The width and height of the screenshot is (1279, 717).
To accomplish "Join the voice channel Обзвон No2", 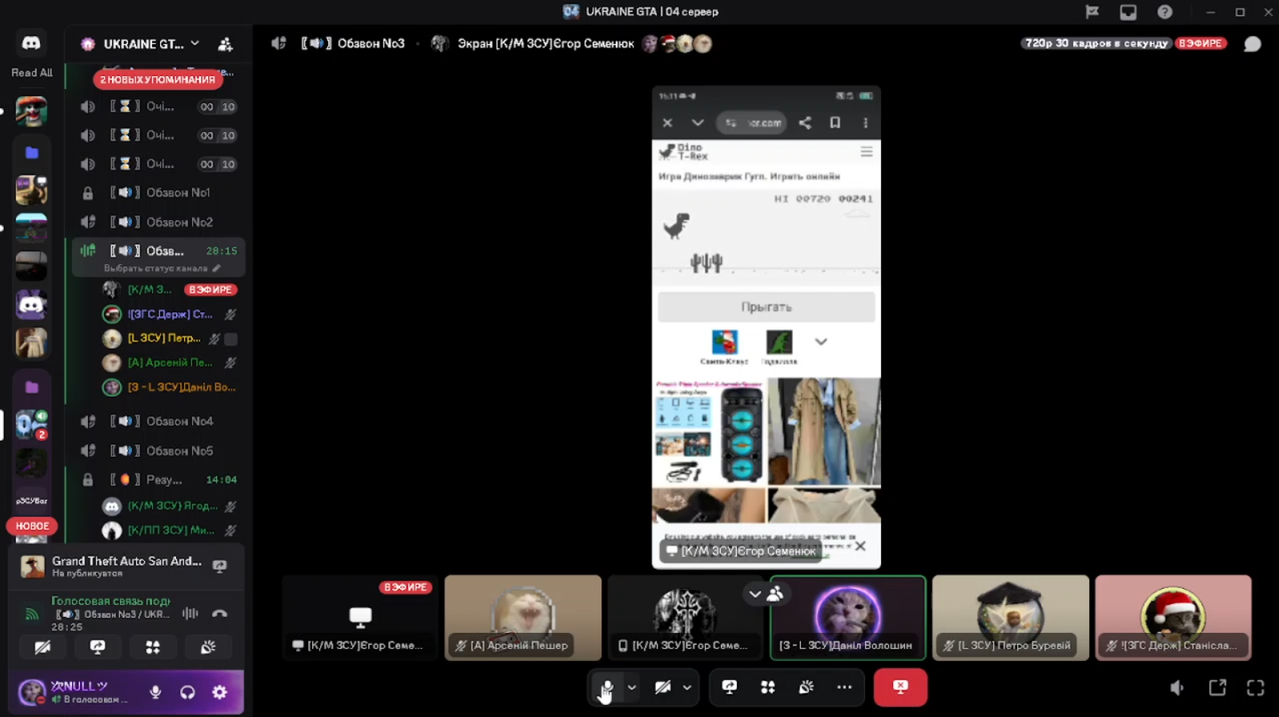I will 158,222.
